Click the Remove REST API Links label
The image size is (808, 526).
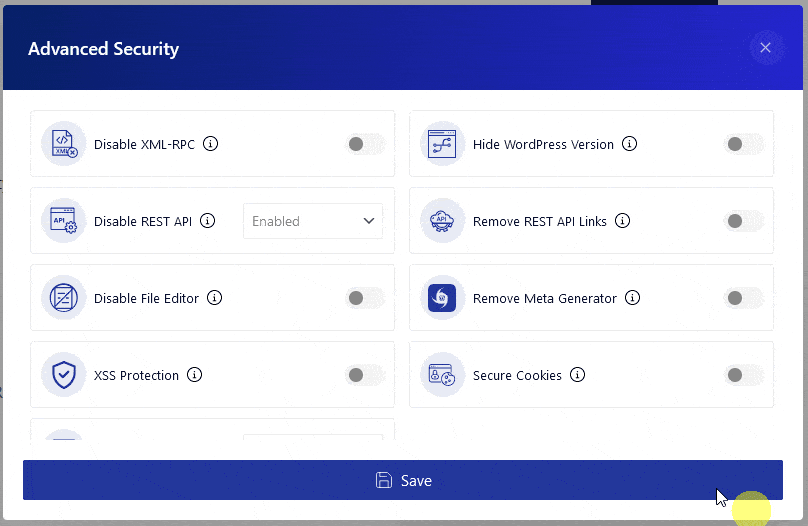(540, 221)
